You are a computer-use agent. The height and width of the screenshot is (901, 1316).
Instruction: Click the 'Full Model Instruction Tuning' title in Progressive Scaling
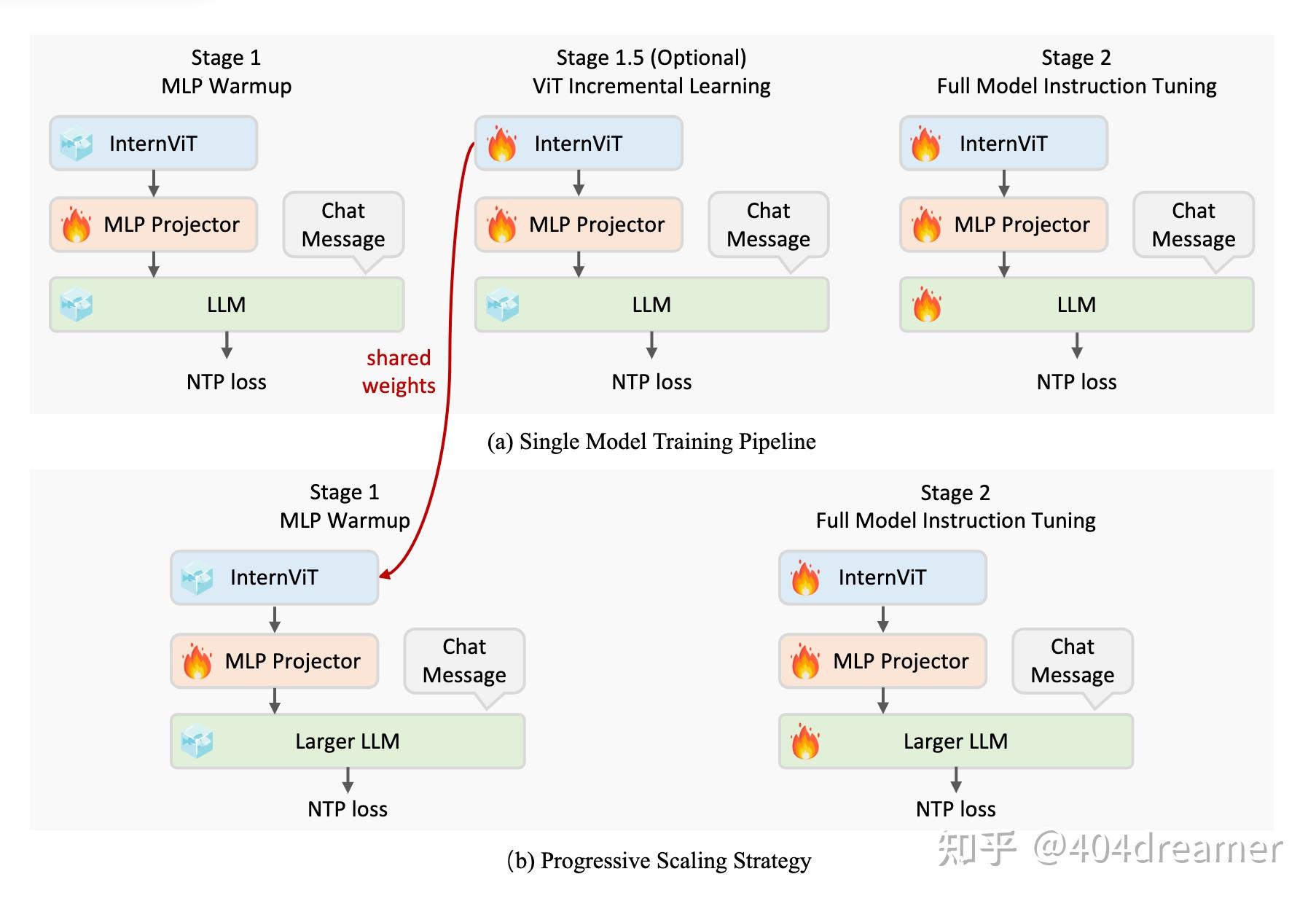[x=955, y=520]
